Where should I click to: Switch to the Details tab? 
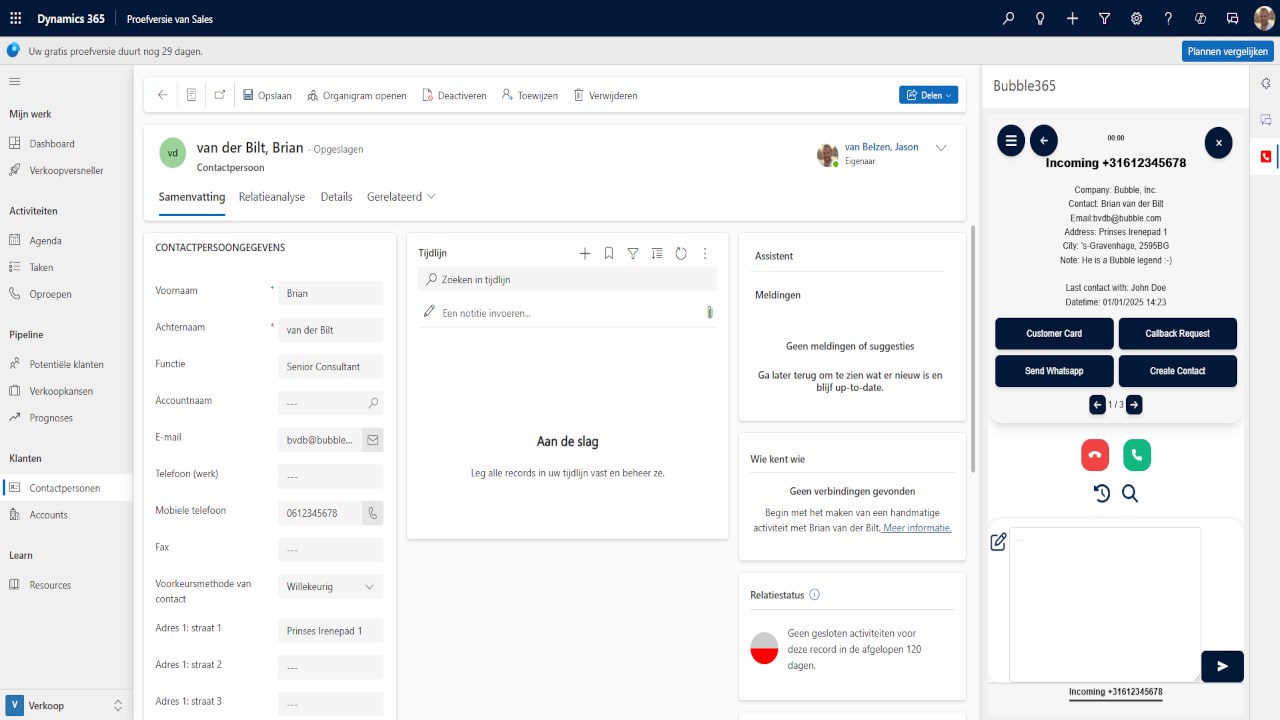pyautogui.click(x=337, y=197)
